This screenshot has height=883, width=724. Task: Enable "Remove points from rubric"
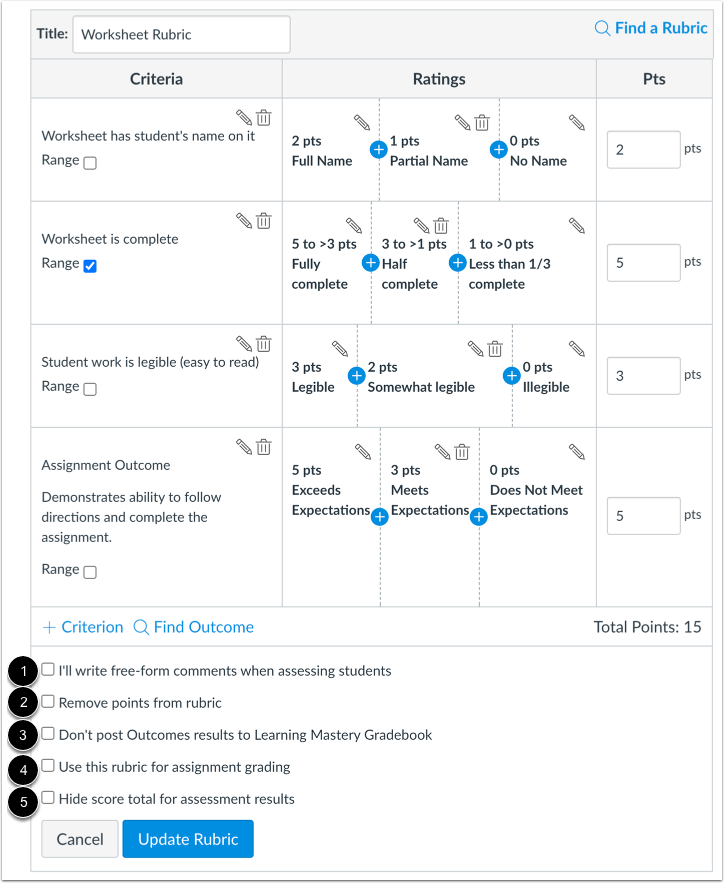tap(47, 703)
